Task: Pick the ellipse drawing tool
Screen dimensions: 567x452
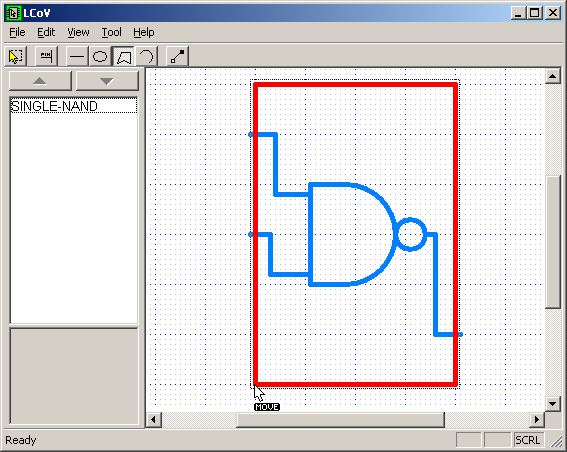Action: click(100, 56)
